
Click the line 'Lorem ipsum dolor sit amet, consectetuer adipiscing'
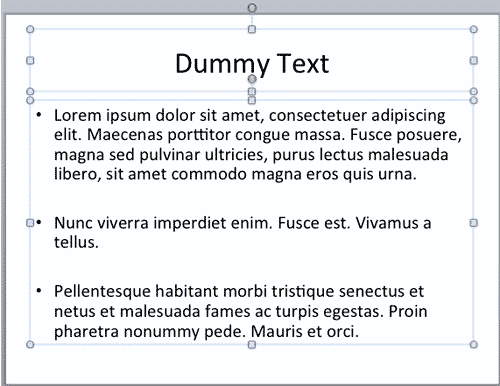(250, 115)
